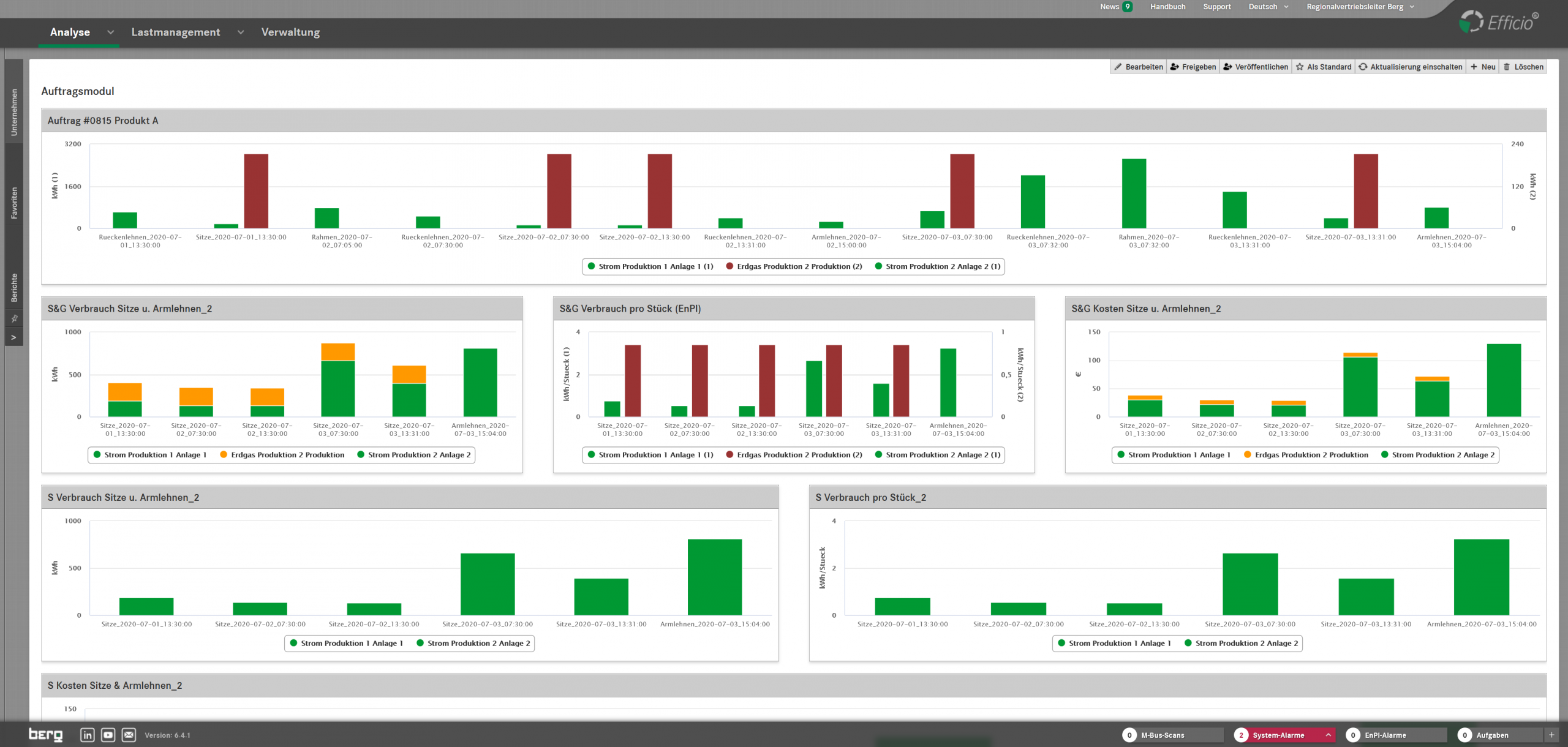
Task: Click the Armlehnen bar in S&G Kosten chart
Action: point(1504,380)
